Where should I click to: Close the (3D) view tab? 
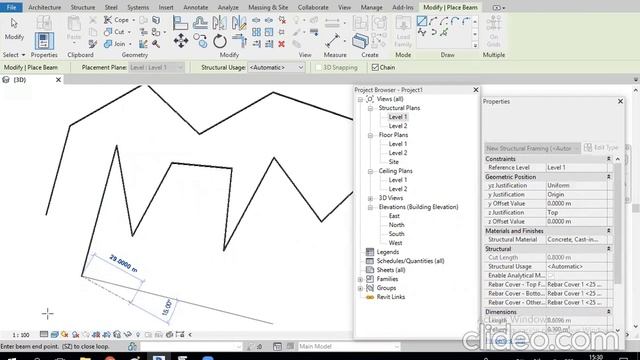58,80
